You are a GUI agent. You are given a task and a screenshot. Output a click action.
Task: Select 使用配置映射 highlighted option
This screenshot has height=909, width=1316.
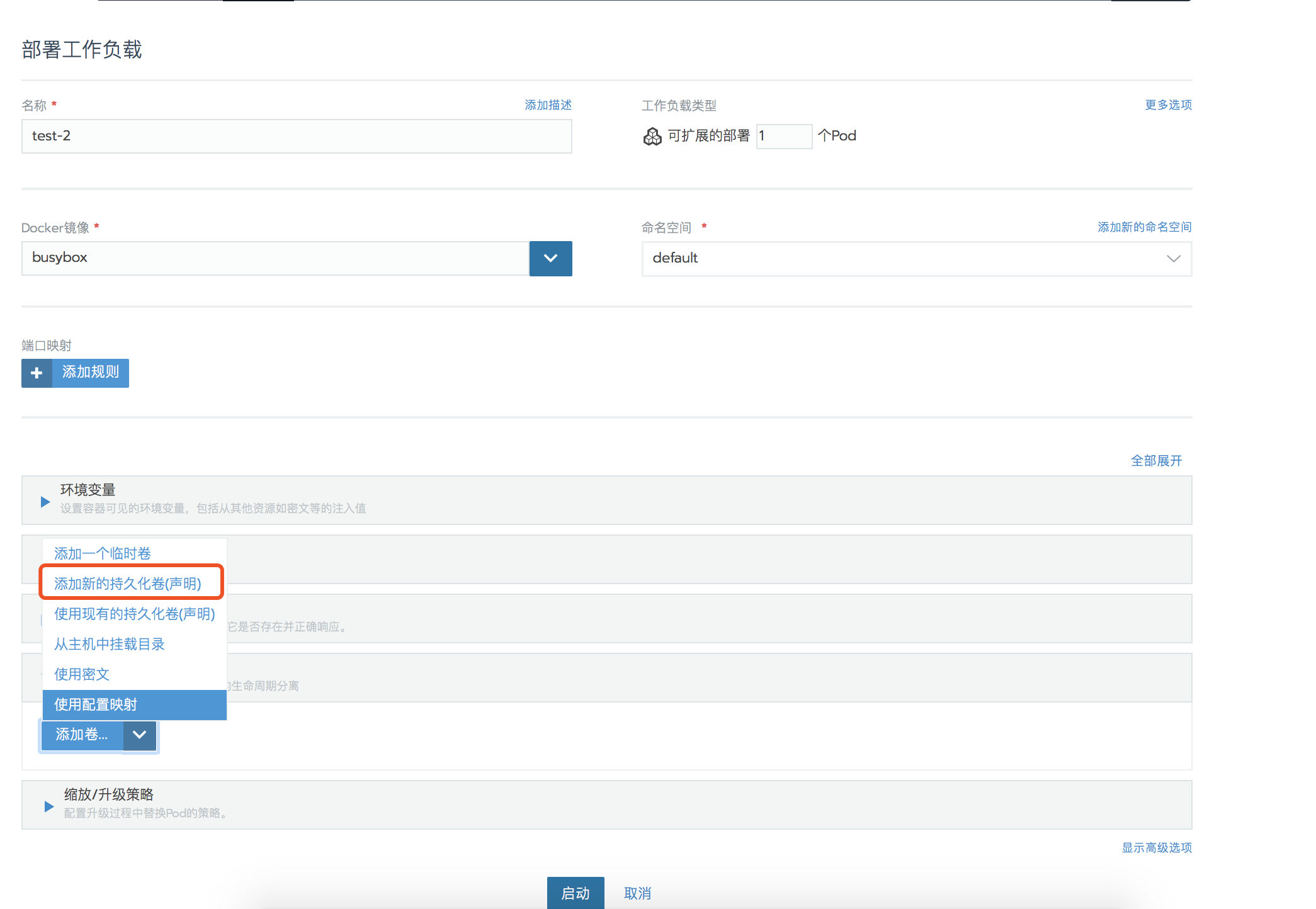pos(96,704)
